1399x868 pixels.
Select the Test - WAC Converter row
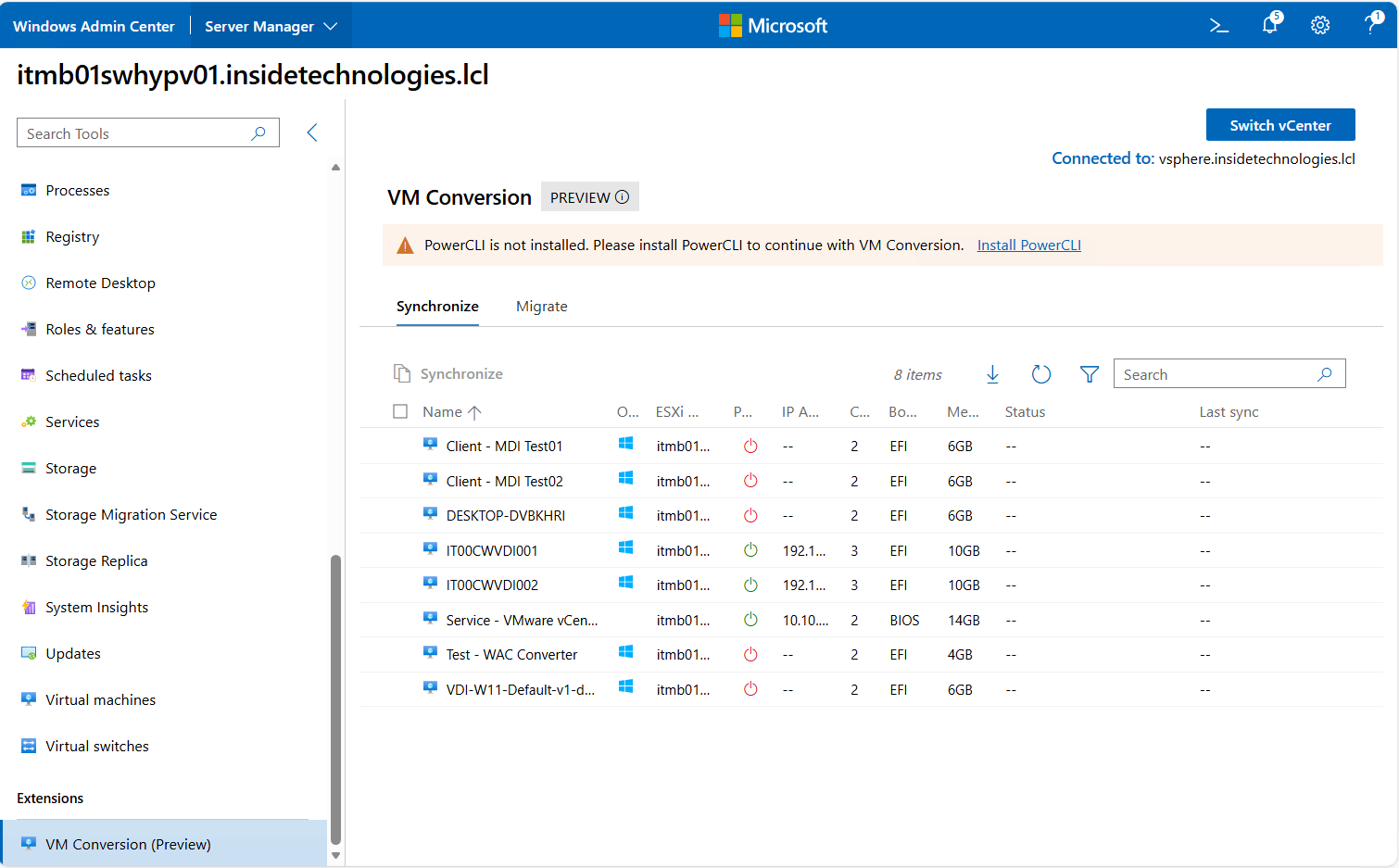(511, 655)
